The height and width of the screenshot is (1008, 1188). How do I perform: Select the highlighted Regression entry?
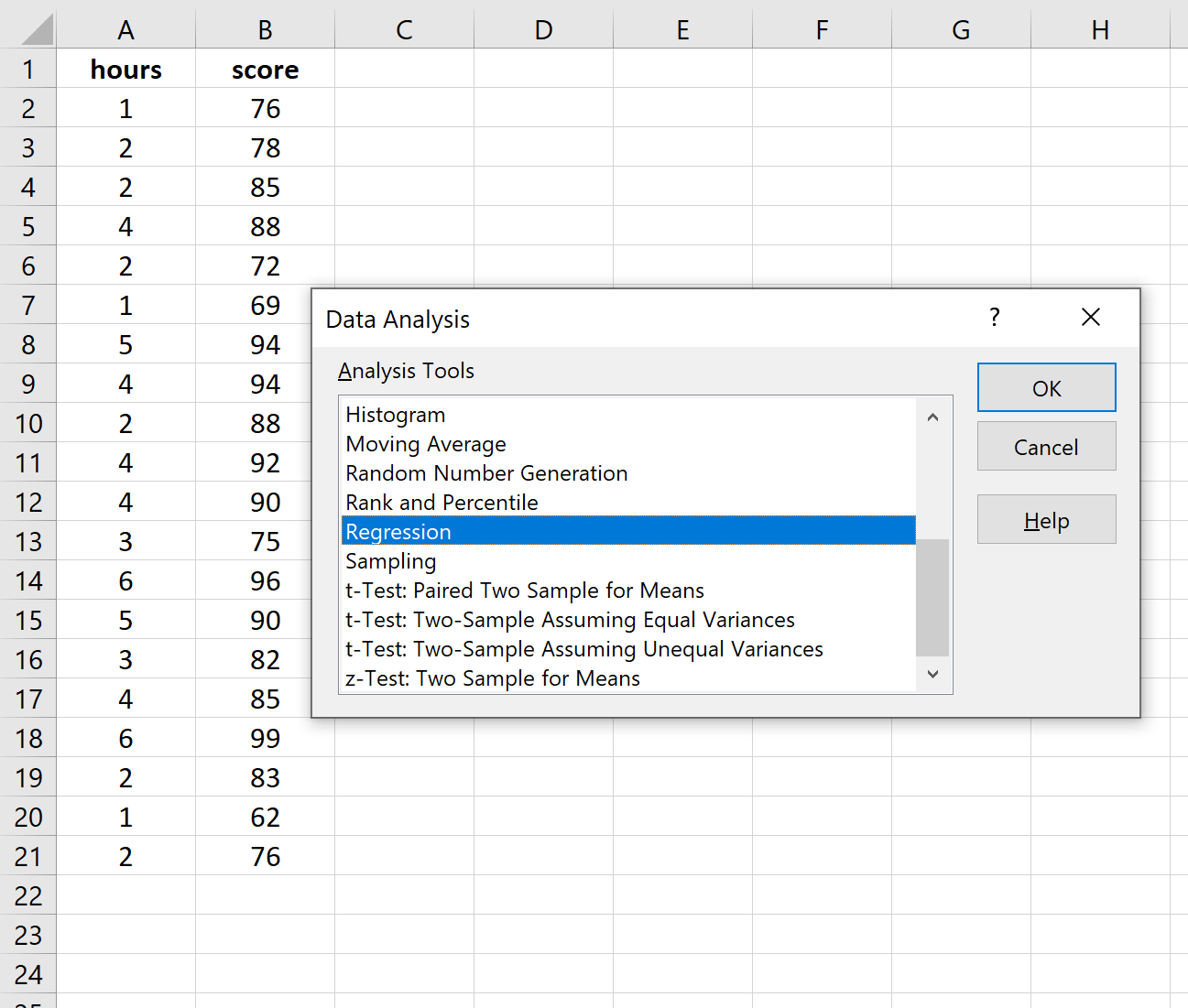[628, 531]
